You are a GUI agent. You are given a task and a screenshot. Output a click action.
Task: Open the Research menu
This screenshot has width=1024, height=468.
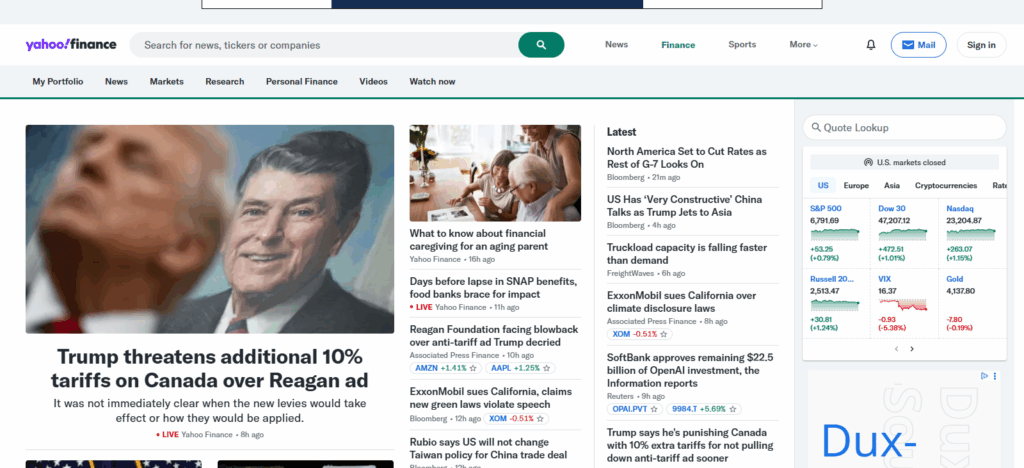pos(225,82)
